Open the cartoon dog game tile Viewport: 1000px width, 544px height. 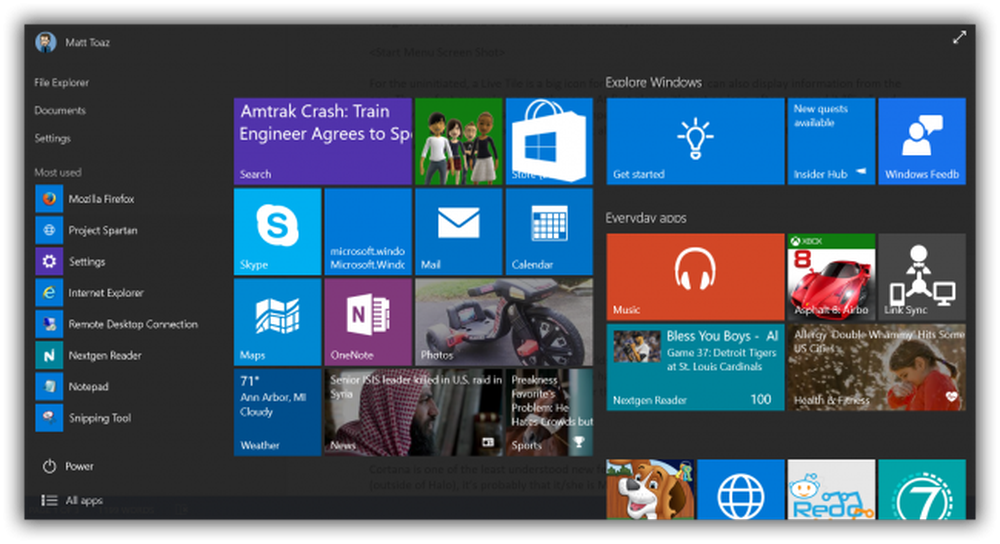pyautogui.click(x=650, y=489)
